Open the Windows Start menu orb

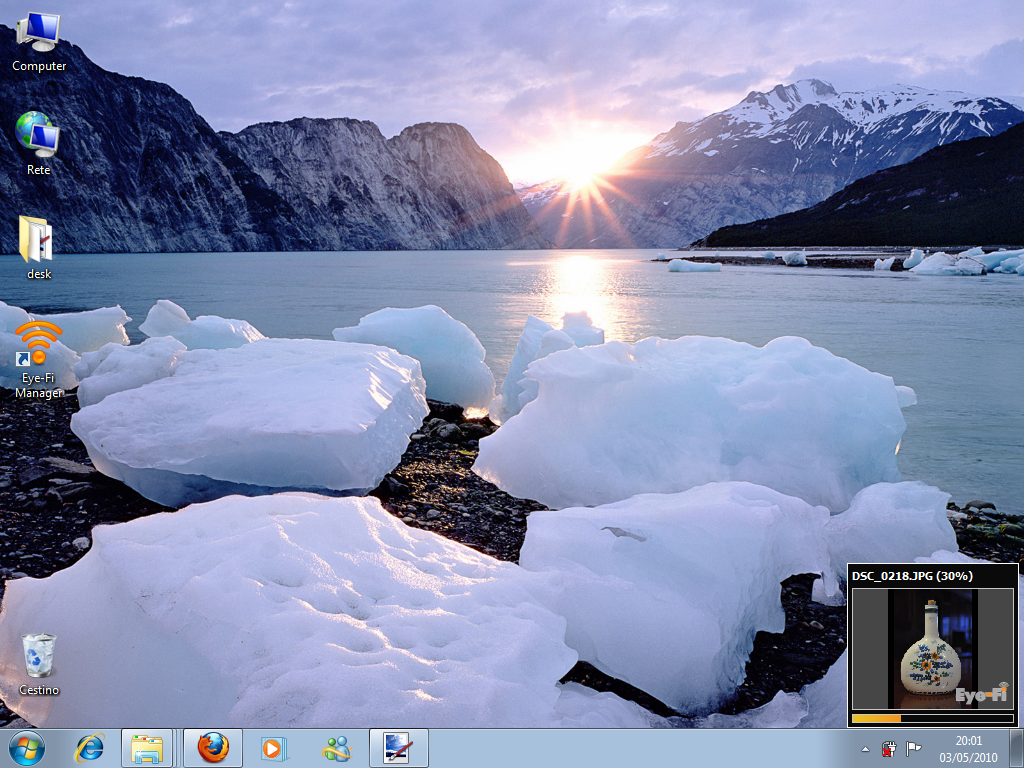point(27,748)
